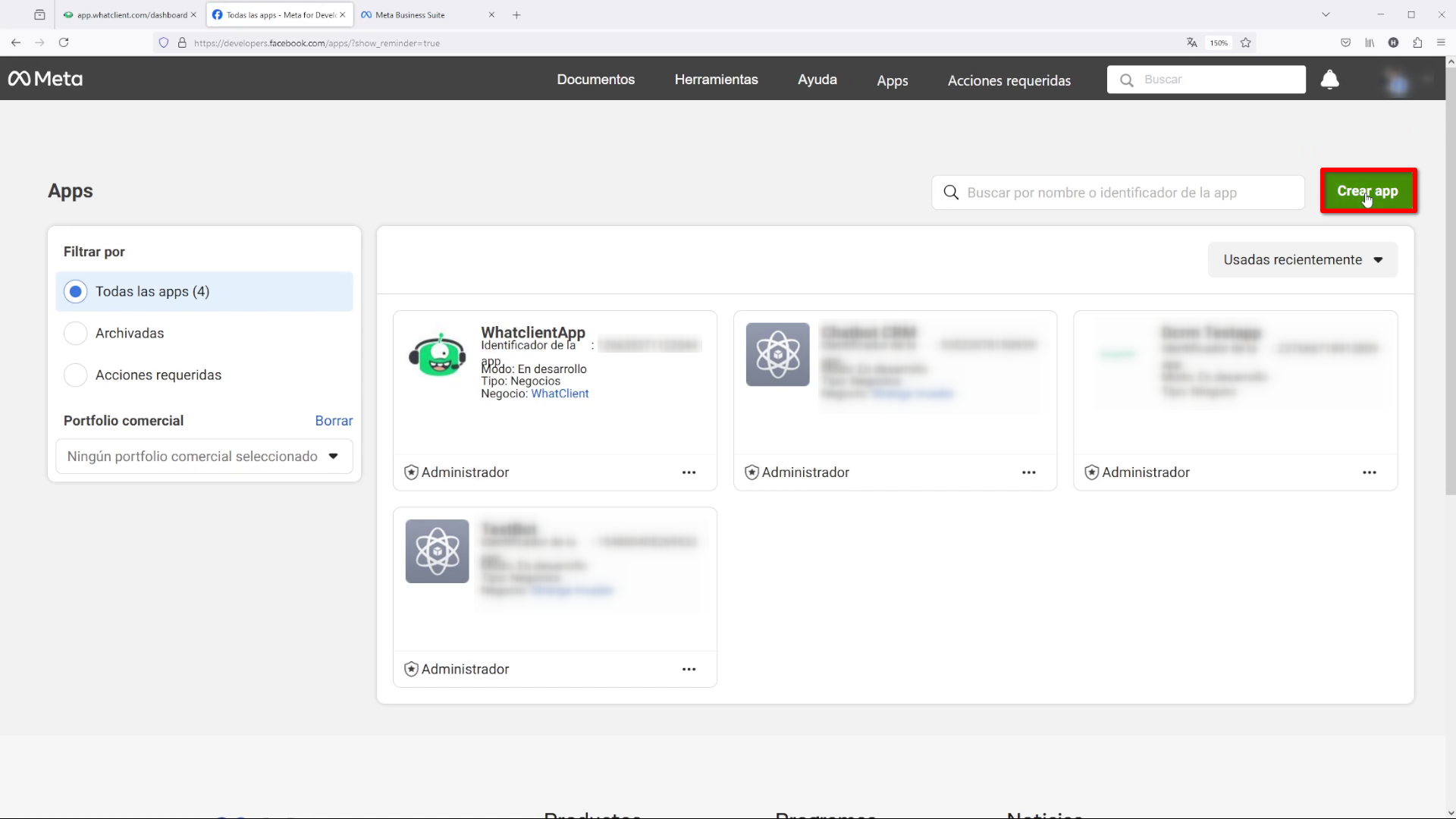Open a new tab with the plus button
The width and height of the screenshot is (1456, 819).
click(x=516, y=14)
